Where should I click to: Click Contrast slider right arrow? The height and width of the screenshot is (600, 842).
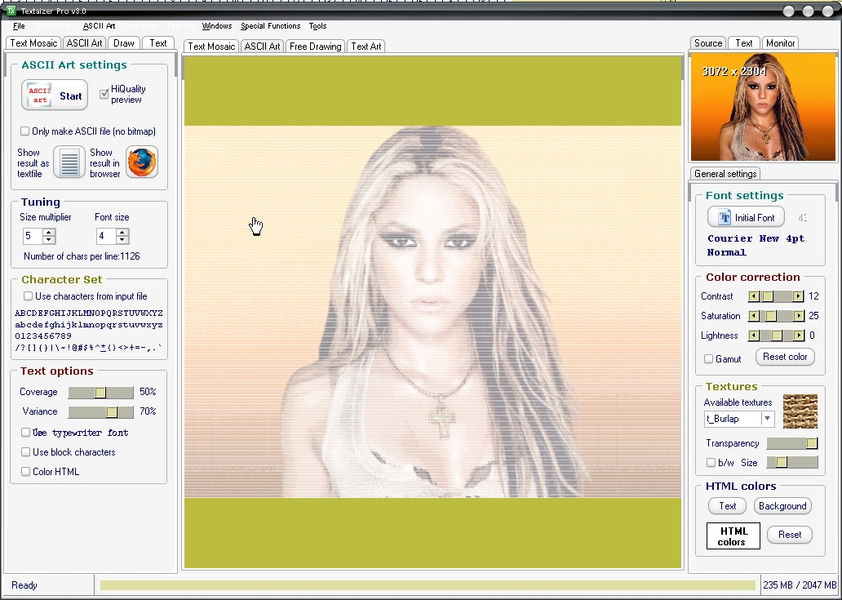798,297
